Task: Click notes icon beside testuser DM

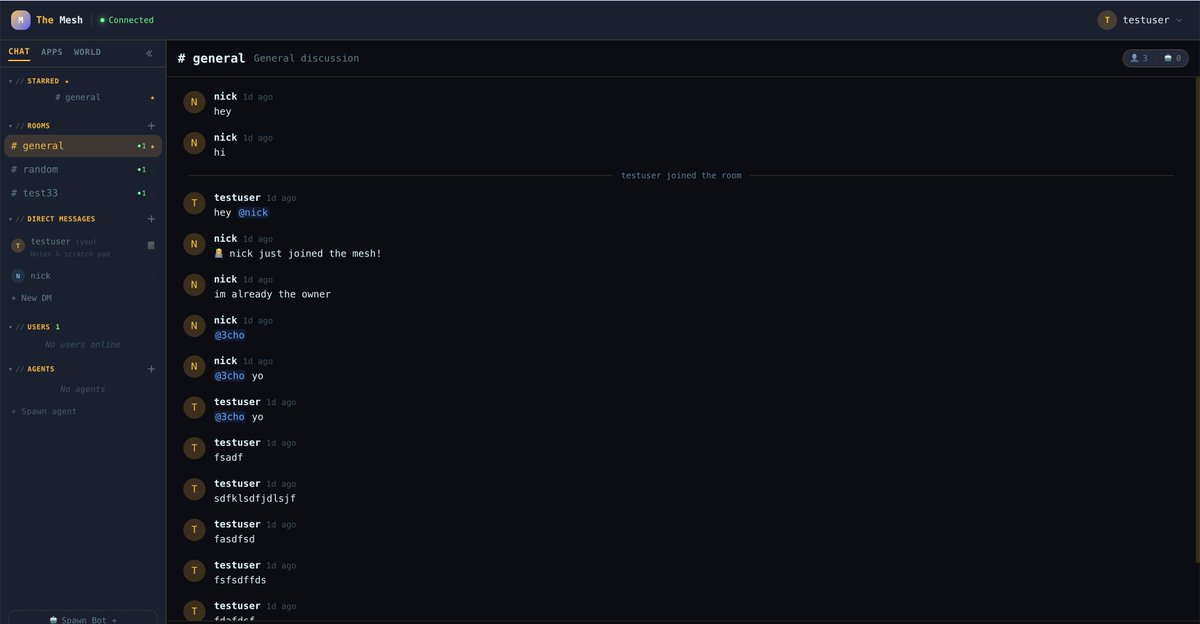Action: (x=151, y=245)
